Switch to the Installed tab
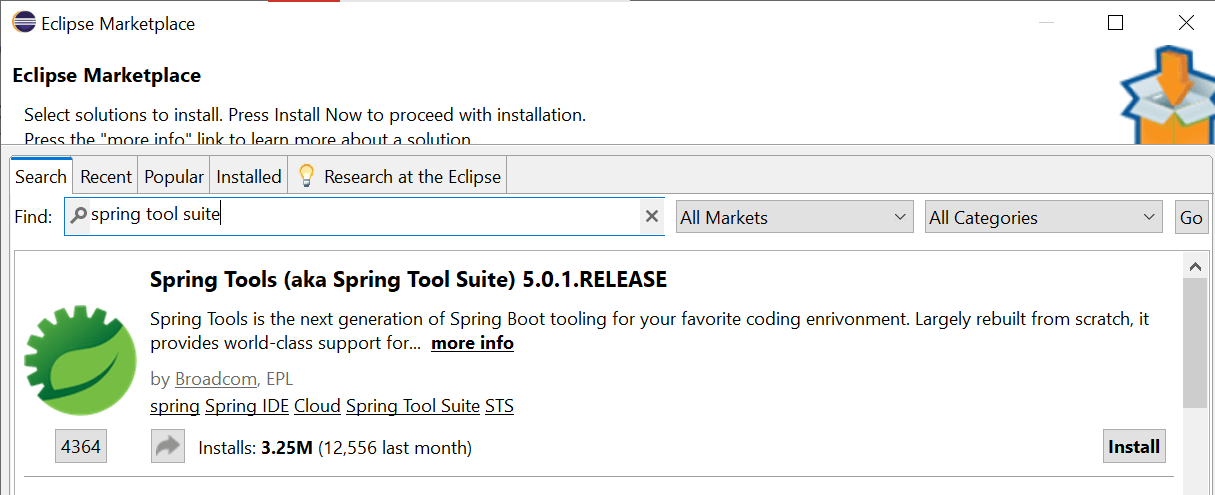 249,177
